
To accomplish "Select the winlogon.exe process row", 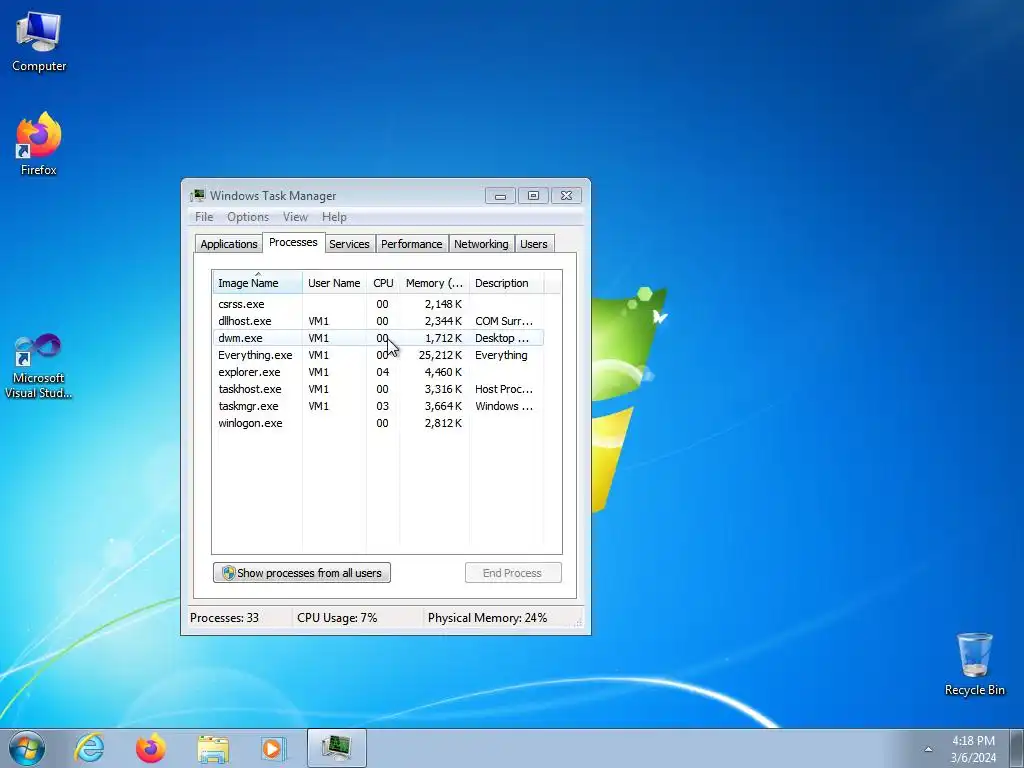I will pos(378,423).
